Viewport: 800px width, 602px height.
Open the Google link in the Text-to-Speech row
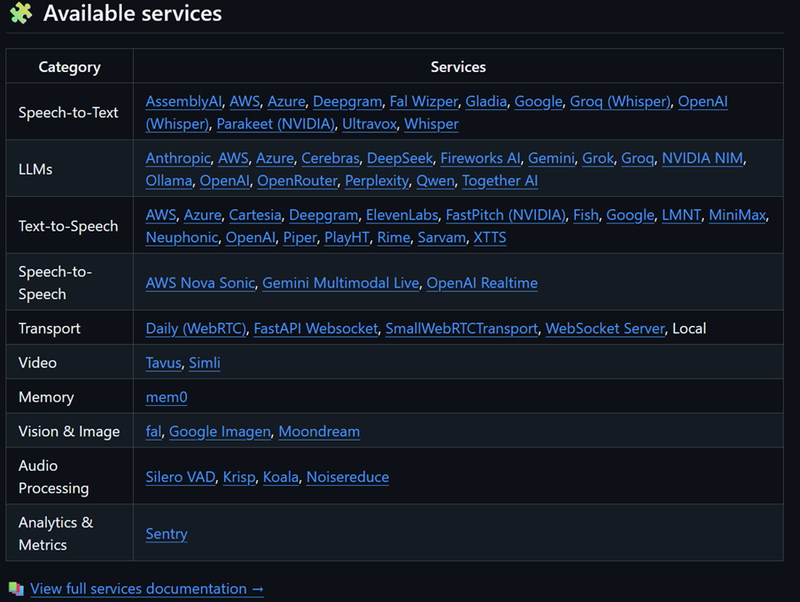pos(630,215)
